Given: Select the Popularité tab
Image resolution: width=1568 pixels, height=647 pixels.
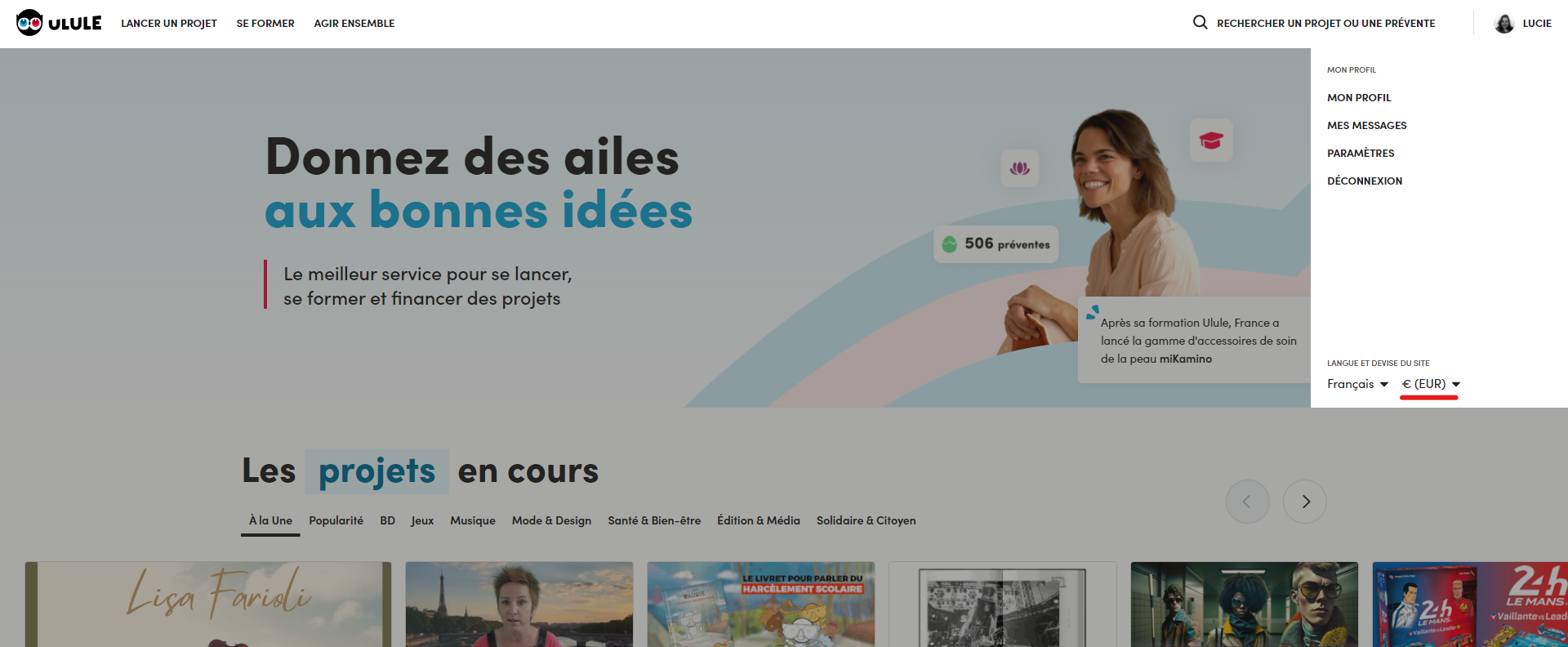Looking at the screenshot, I should pyautogui.click(x=336, y=520).
